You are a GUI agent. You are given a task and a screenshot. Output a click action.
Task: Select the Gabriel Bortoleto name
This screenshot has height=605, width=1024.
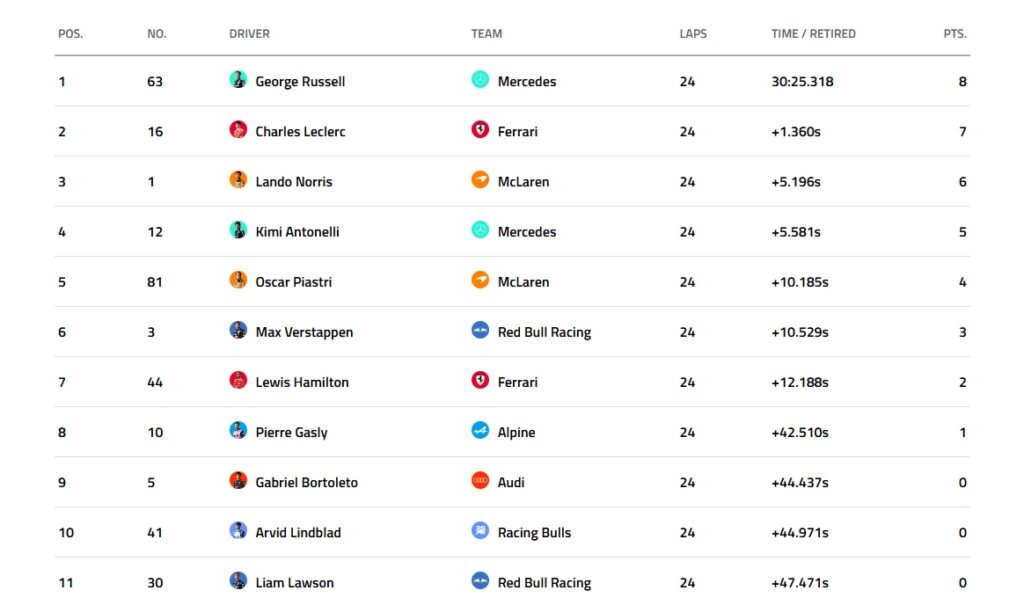pyautogui.click(x=306, y=482)
